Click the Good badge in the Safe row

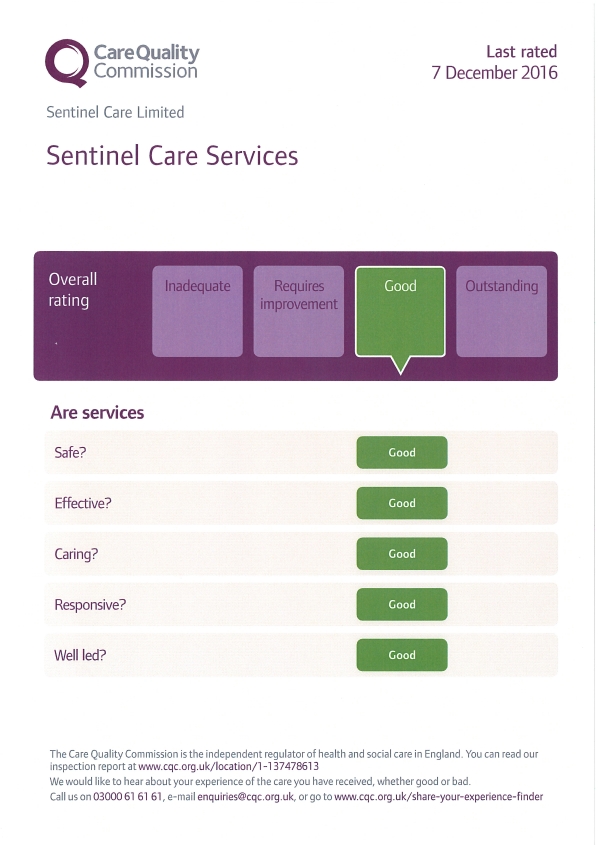coord(402,452)
